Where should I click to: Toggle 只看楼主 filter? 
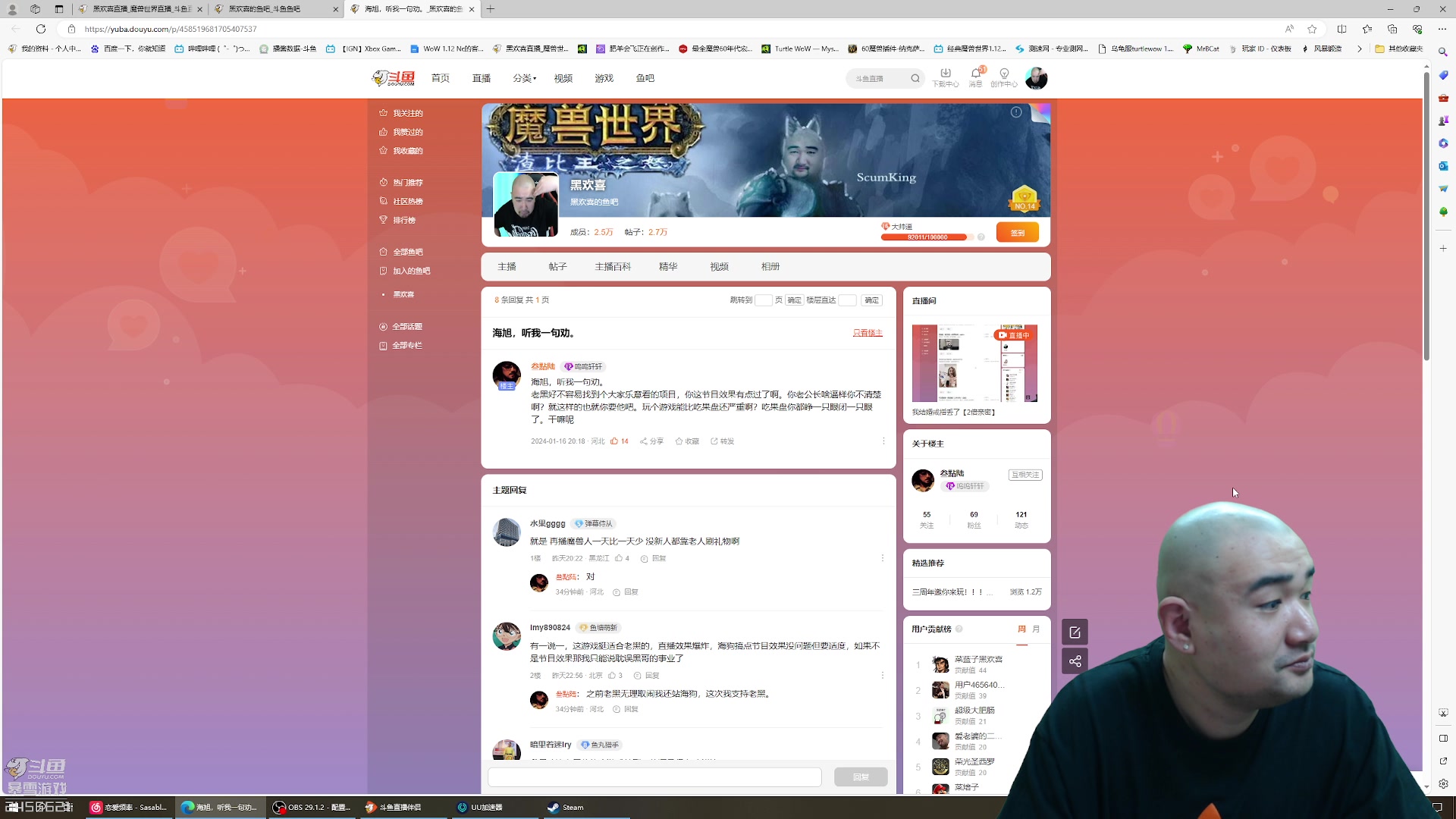(868, 333)
